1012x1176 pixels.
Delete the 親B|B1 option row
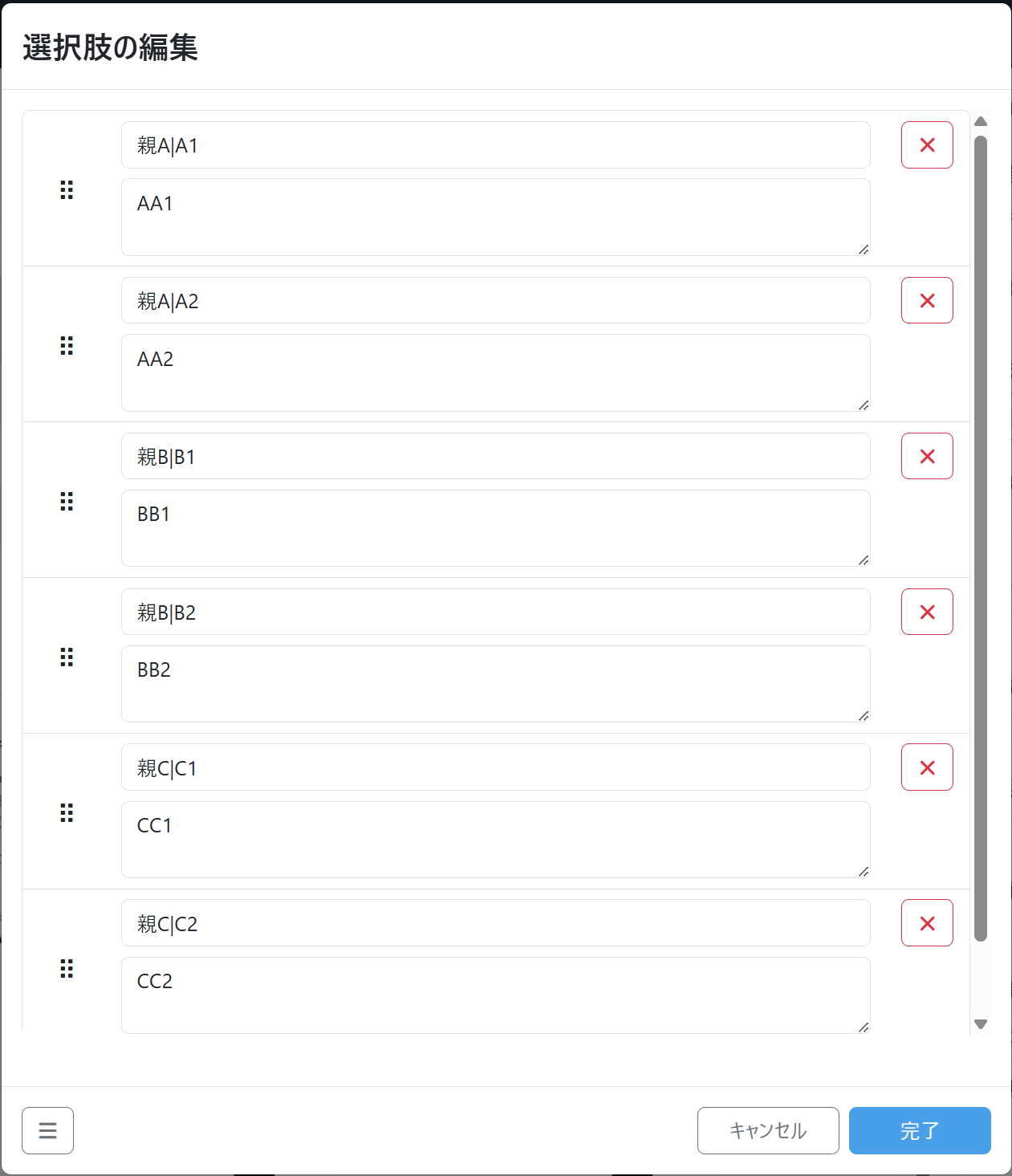(x=927, y=456)
